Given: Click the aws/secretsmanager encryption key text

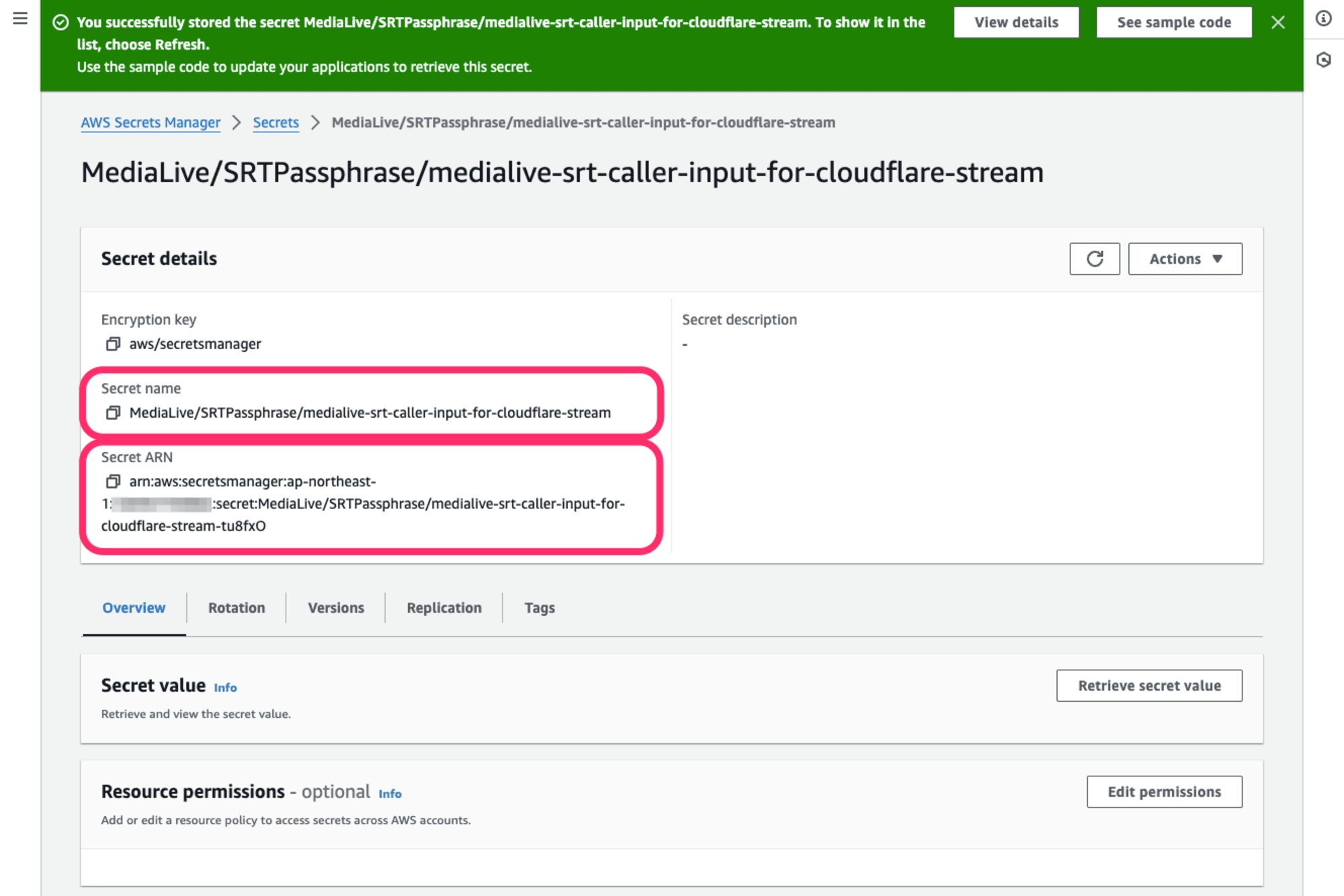Looking at the screenshot, I should point(195,344).
